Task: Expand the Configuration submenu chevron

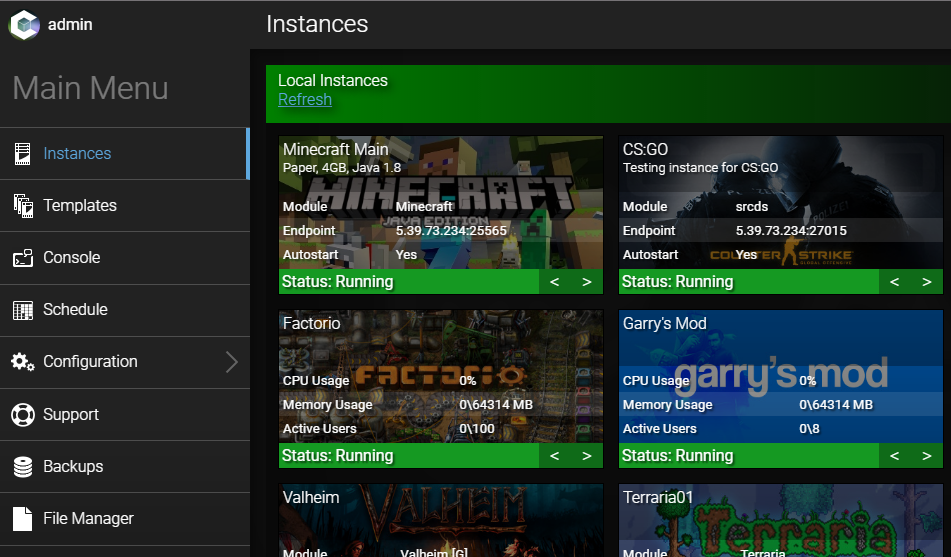Action: (x=232, y=362)
